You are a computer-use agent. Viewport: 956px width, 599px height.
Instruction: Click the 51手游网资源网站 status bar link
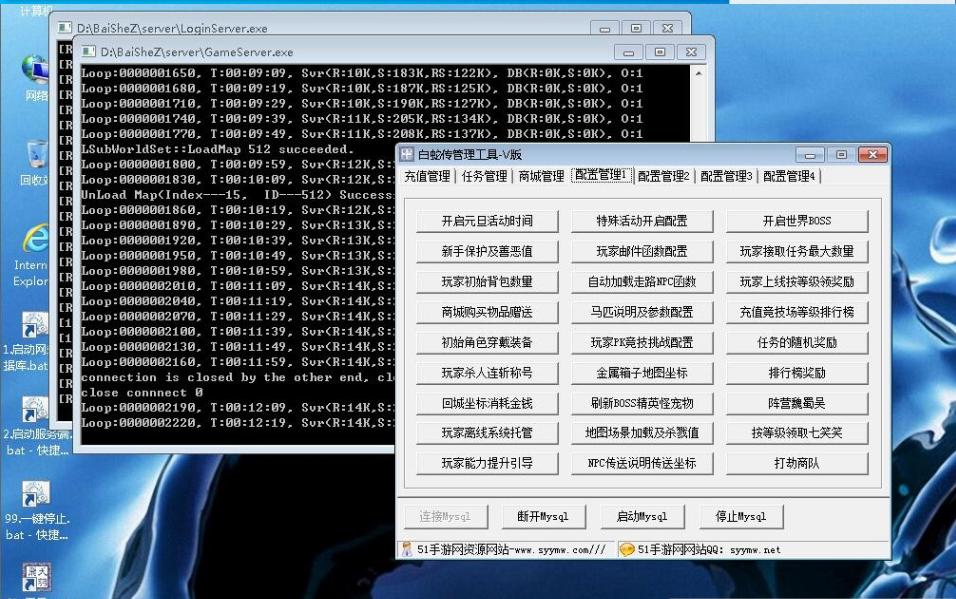coord(508,549)
